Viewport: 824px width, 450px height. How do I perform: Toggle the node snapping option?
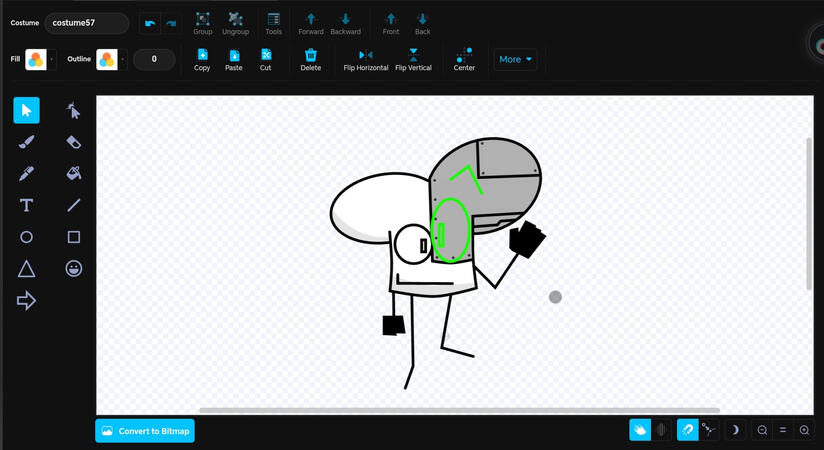coord(710,430)
